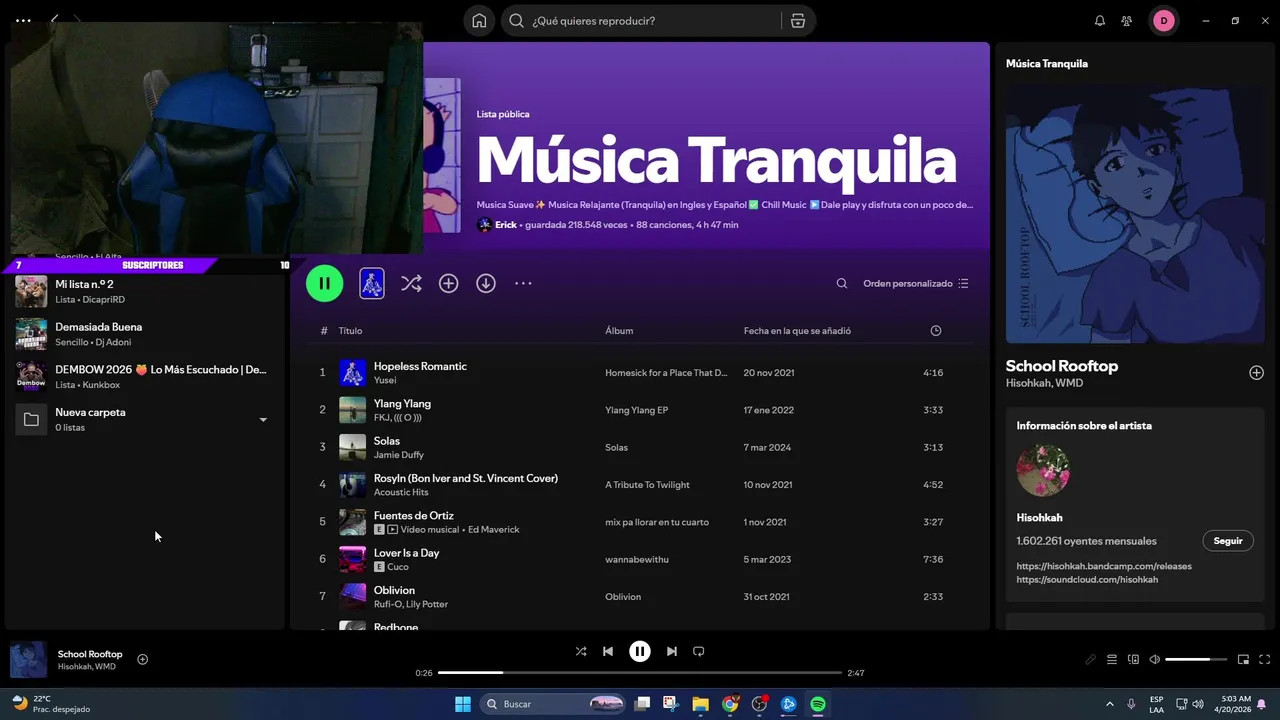
Task: Open the miniplayer icon
Action: [x=1244, y=659]
